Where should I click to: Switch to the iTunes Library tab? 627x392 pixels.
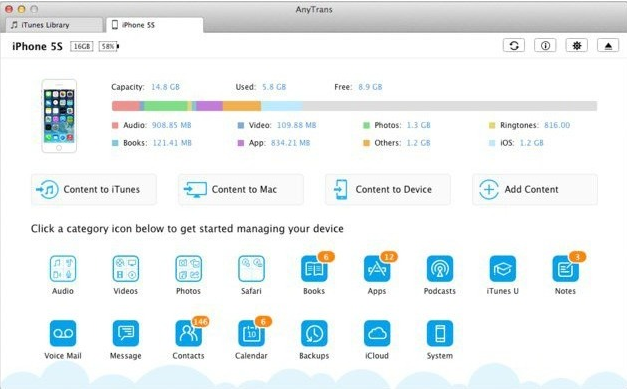54,25
